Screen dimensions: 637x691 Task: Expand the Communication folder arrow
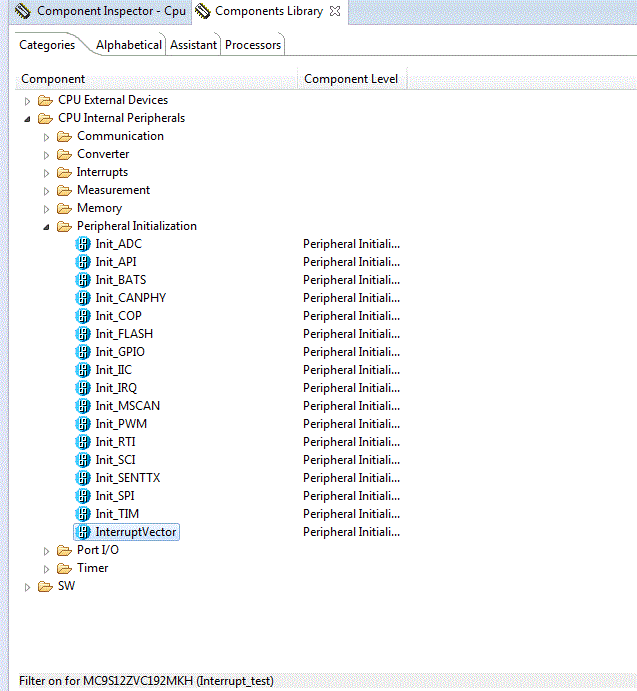[46, 137]
